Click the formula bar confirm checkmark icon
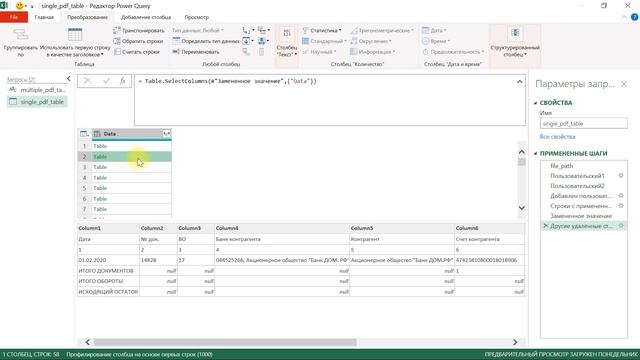Image resolution: width=640 pixels, height=360 pixels. (x=106, y=81)
